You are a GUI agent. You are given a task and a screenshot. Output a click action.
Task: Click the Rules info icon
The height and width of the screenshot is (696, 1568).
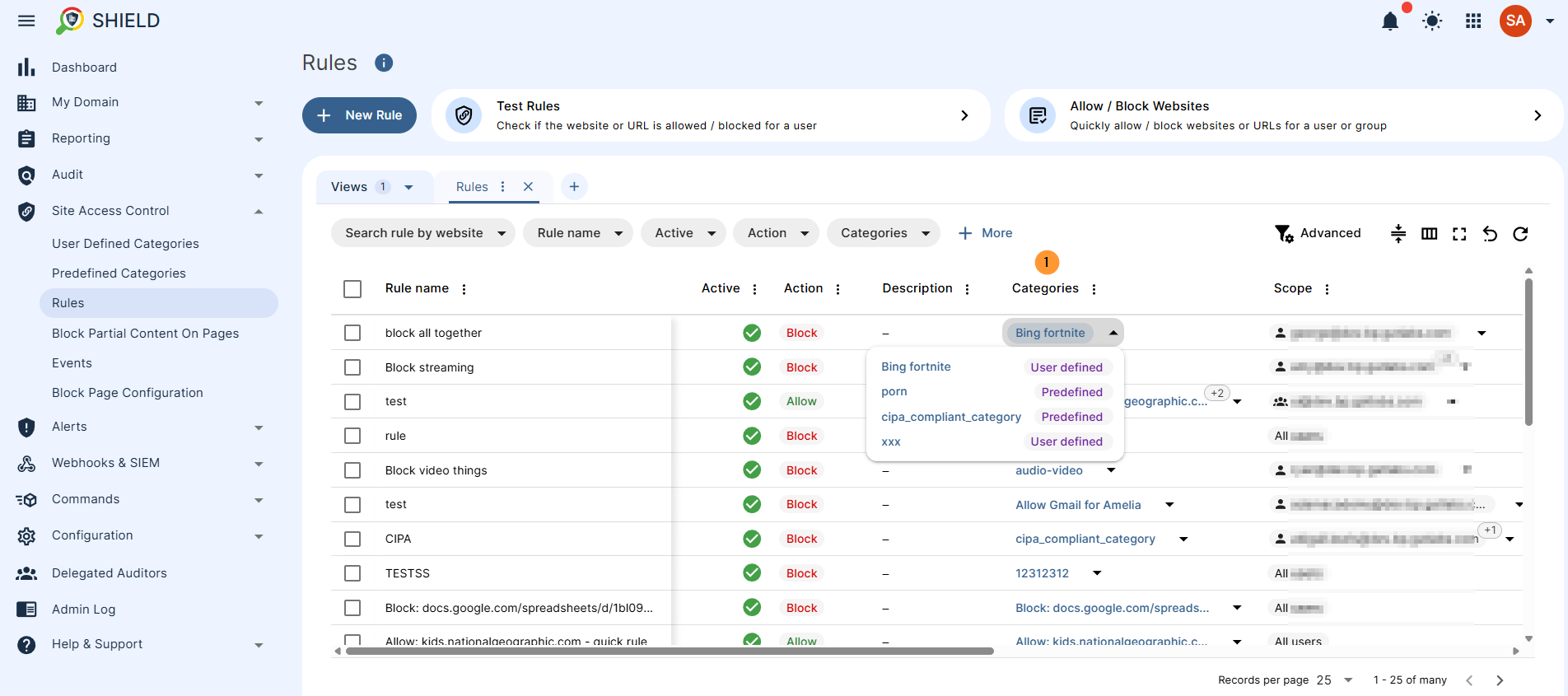[384, 63]
